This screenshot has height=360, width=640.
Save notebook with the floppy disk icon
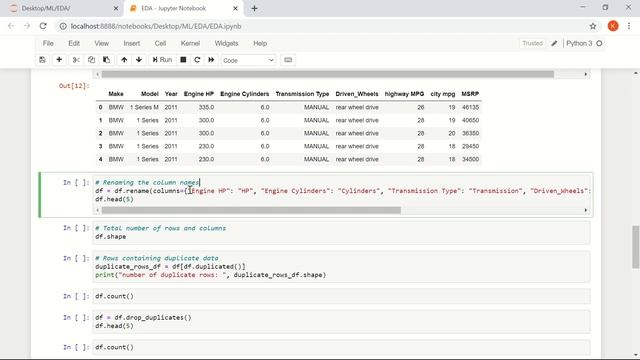pyautogui.click(x=42, y=60)
